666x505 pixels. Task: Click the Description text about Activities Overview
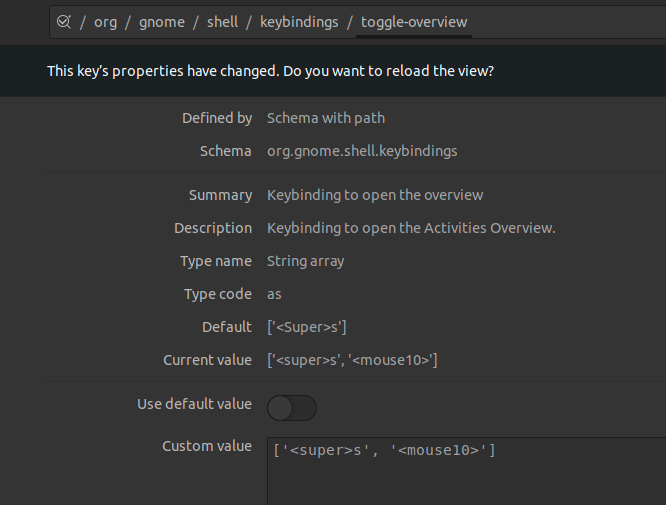tap(411, 228)
